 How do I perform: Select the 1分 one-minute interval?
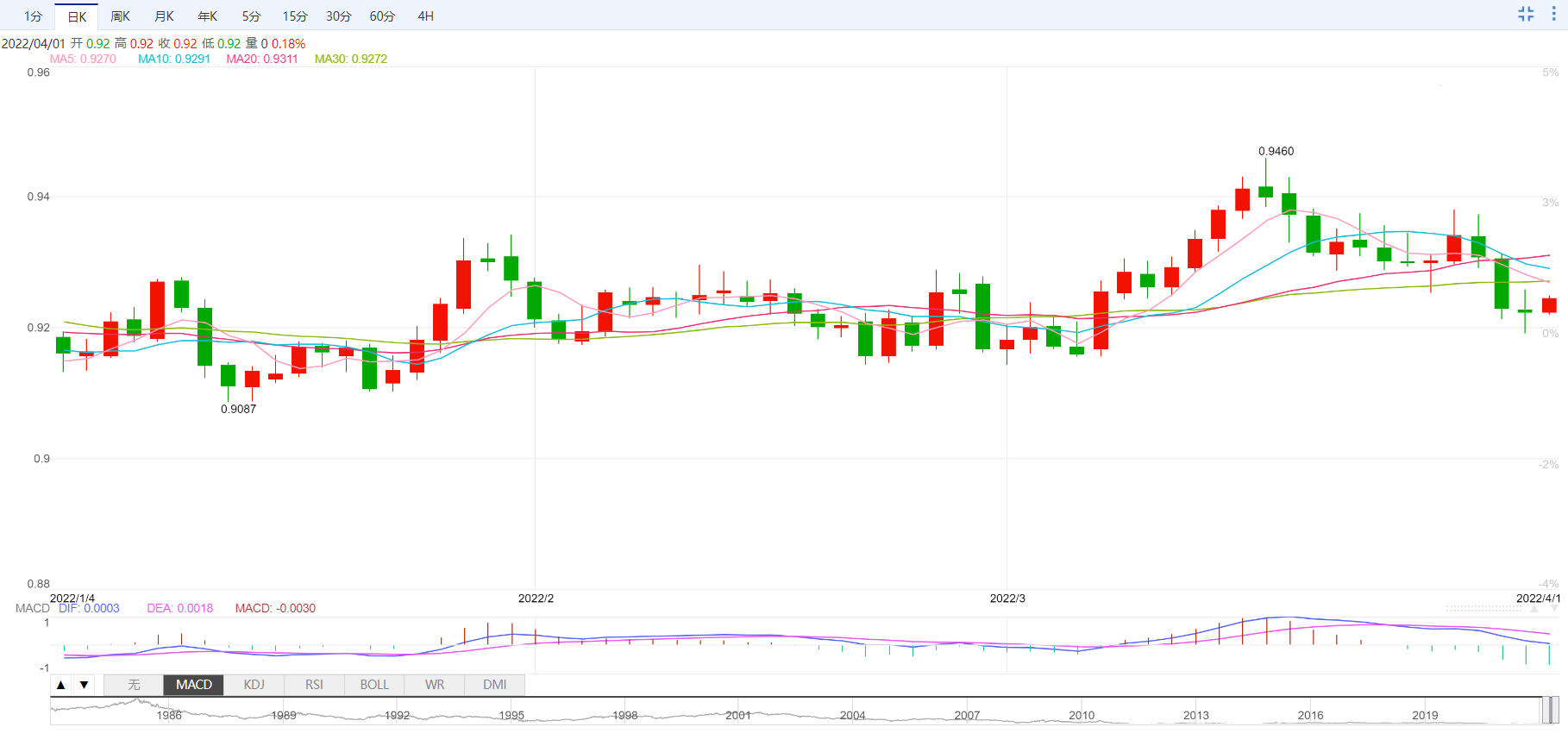pos(33,16)
